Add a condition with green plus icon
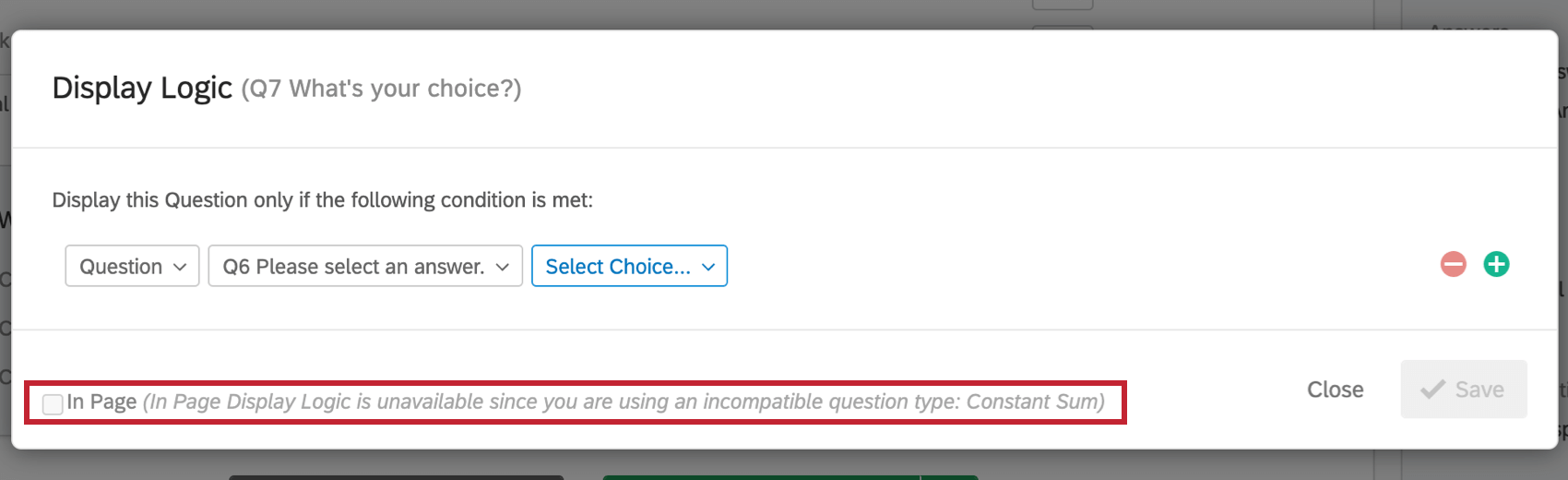The width and height of the screenshot is (1568, 480). pos(1496,265)
